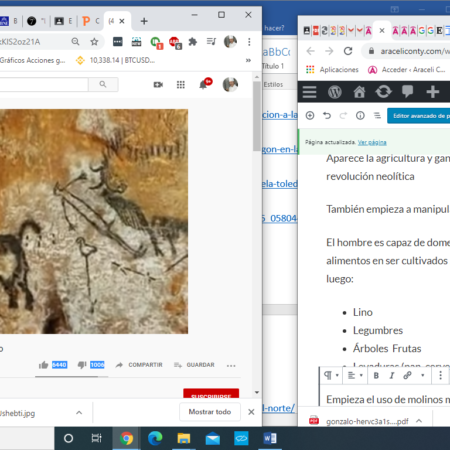450x450 pixels.
Task: Click home site icon in admin bar
Action: pyautogui.click(x=359, y=92)
